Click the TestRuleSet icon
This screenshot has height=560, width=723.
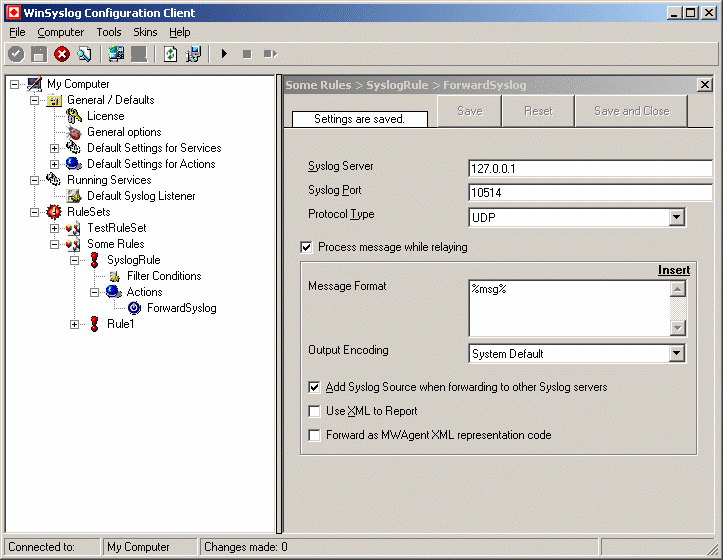[73, 228]
